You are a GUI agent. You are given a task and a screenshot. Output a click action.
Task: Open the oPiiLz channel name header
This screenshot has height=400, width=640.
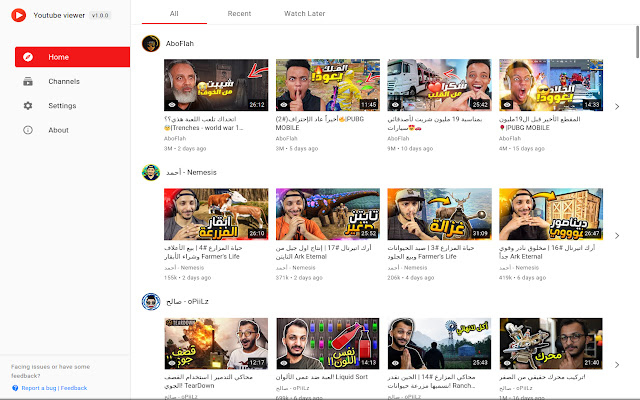point(187,302)
